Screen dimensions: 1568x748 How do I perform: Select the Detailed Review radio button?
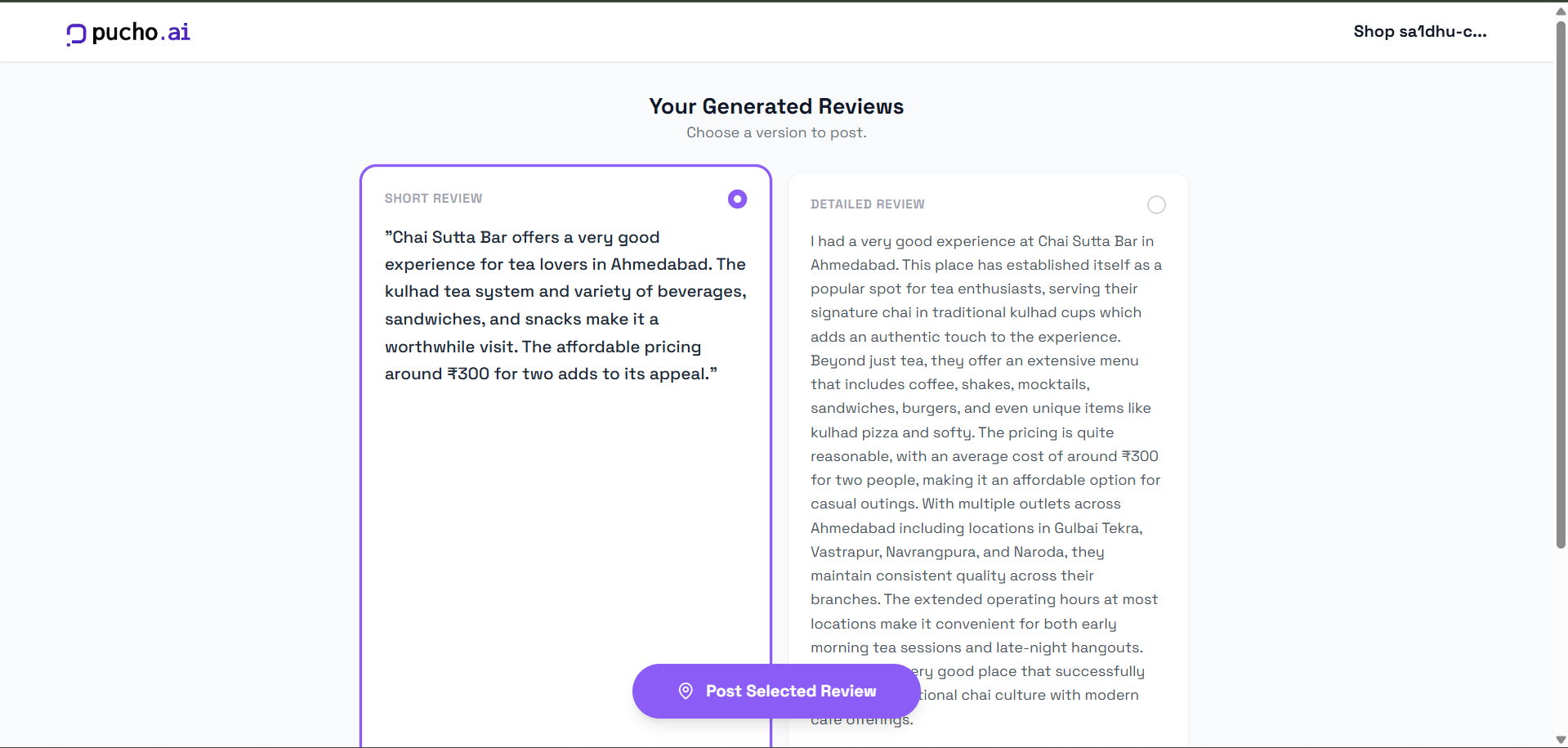click(1156, 205)
